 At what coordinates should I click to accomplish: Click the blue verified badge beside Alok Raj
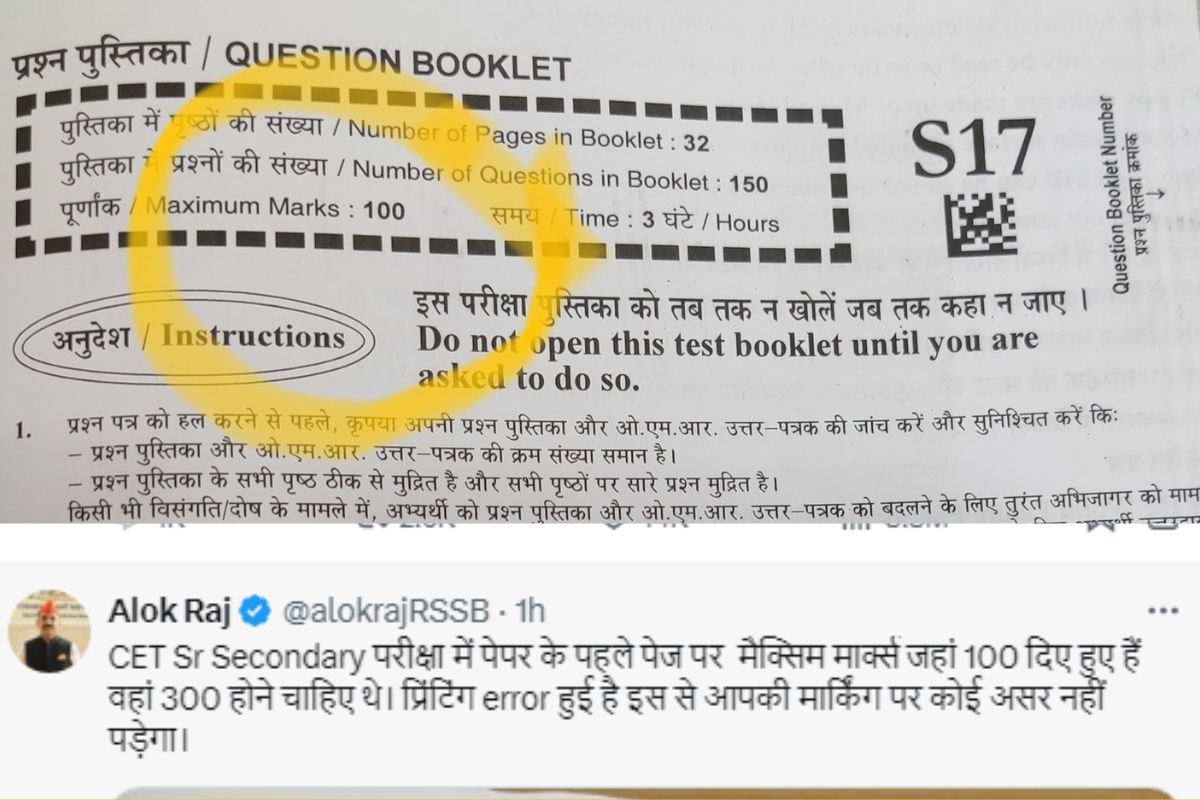tap(257, 610)
